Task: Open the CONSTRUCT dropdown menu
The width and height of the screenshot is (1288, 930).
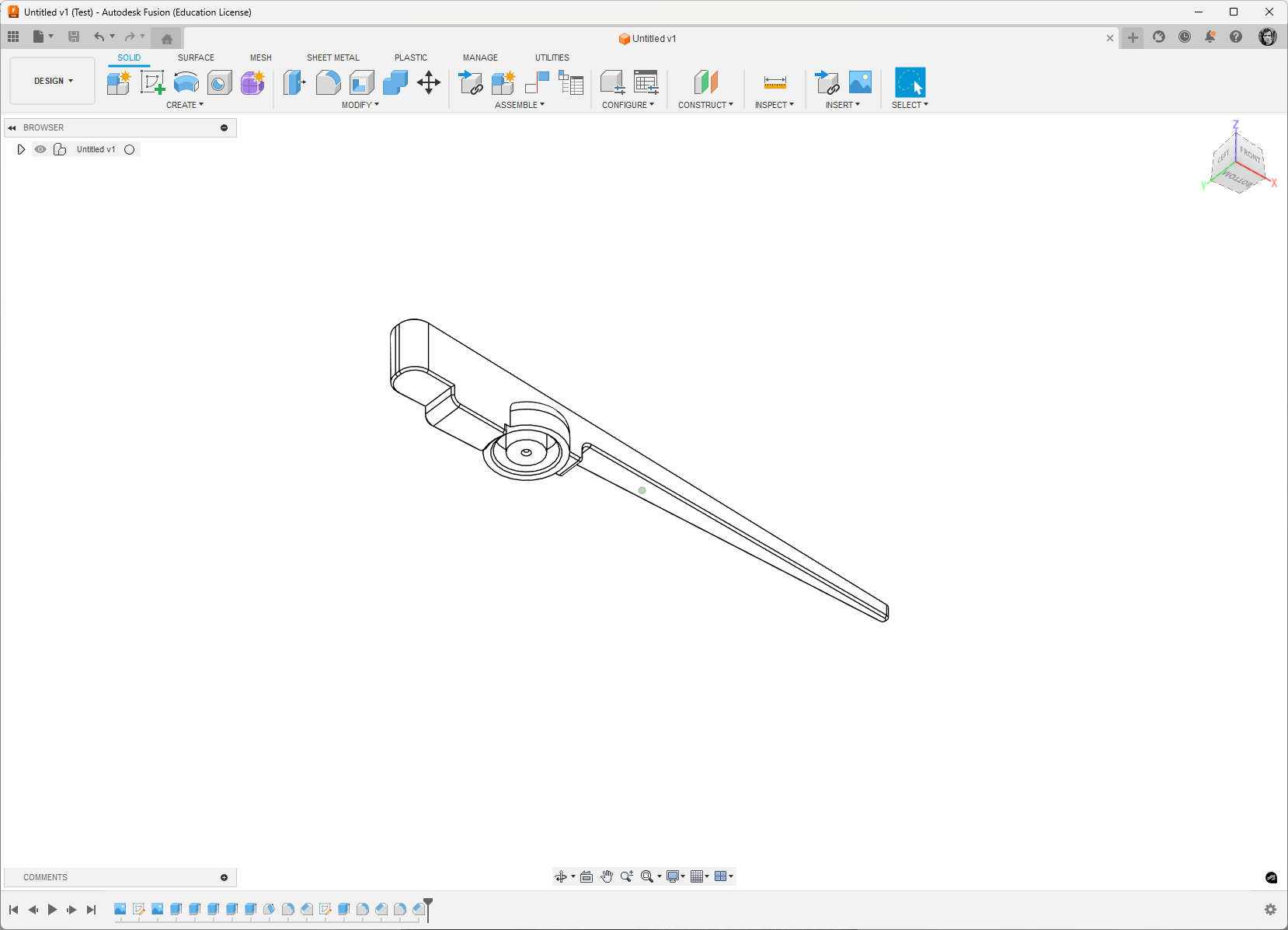Action: pyautogui.click(x=705, y=105)
